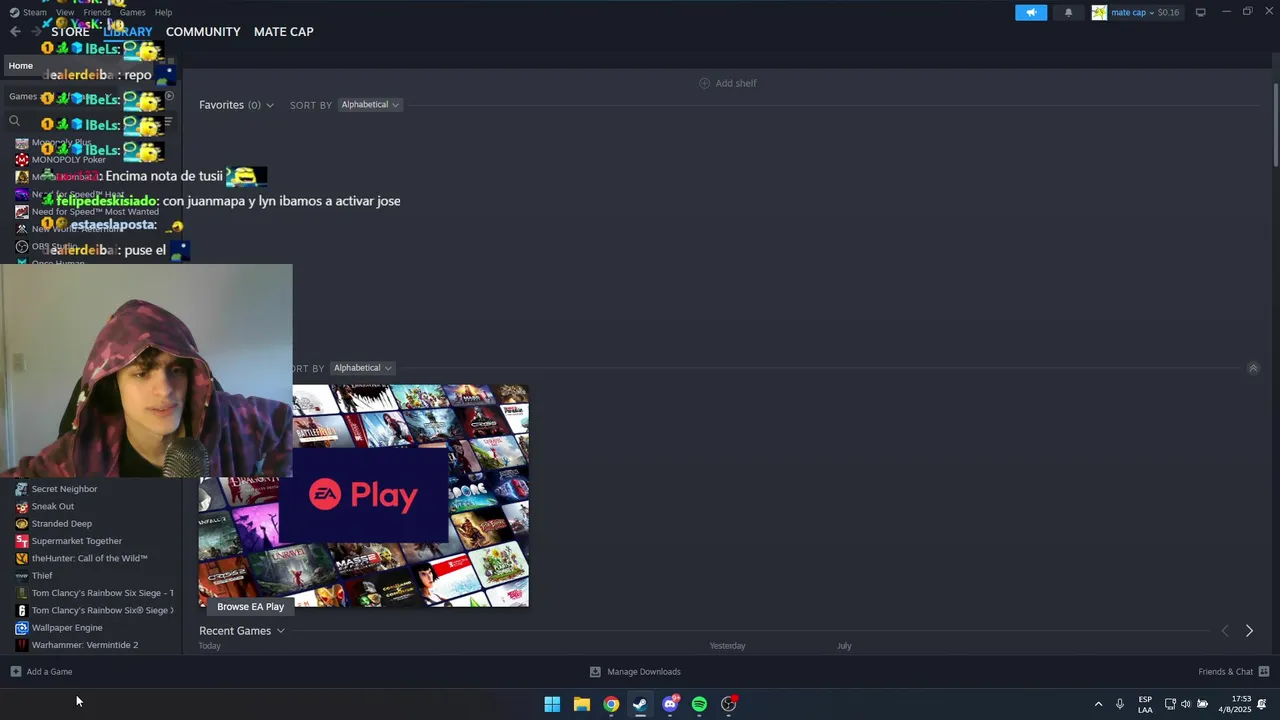1280x720 pixels.
Task: Switch to the STORE tab
Action: coord(70,32)
